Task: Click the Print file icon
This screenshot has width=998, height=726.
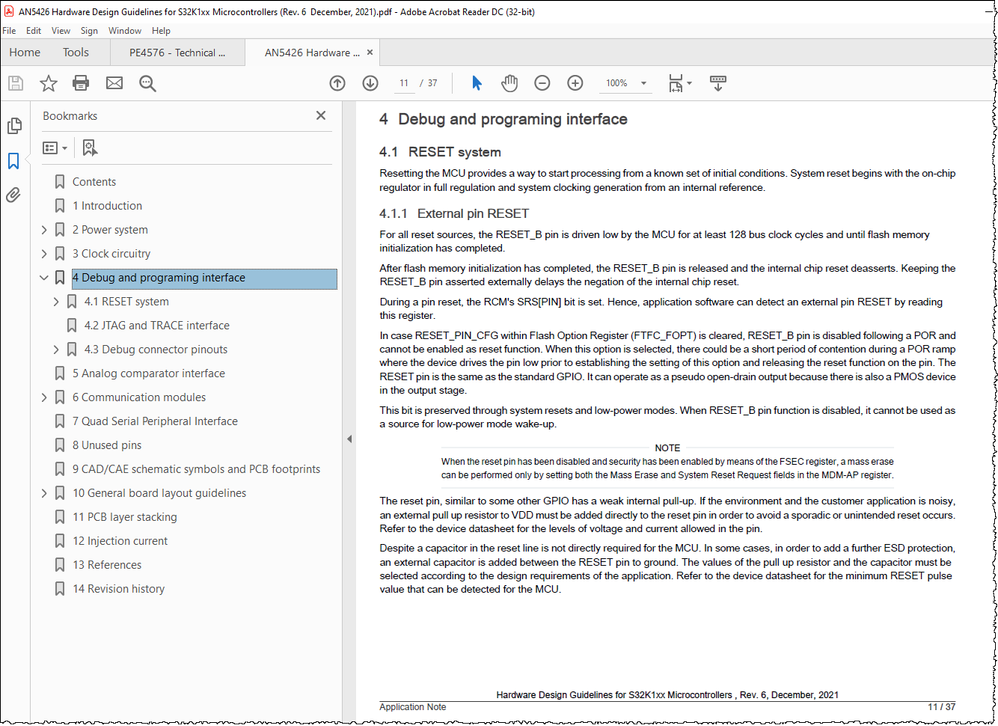Action: pyautogui.click(x=81, y=83)
